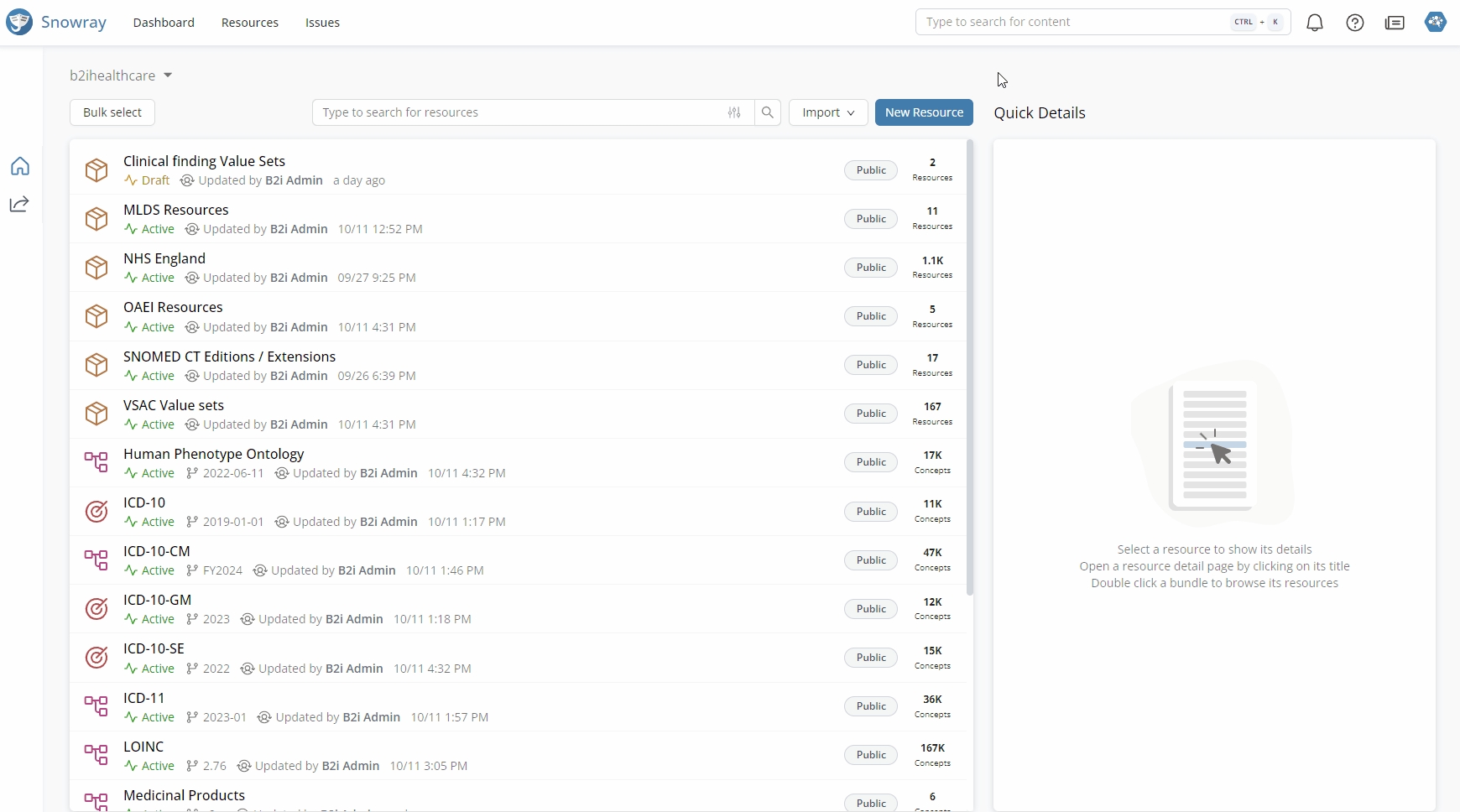Open the Dashboard navigation item
This screenshot has width=1460, height=812.
[x=164, y=23]
